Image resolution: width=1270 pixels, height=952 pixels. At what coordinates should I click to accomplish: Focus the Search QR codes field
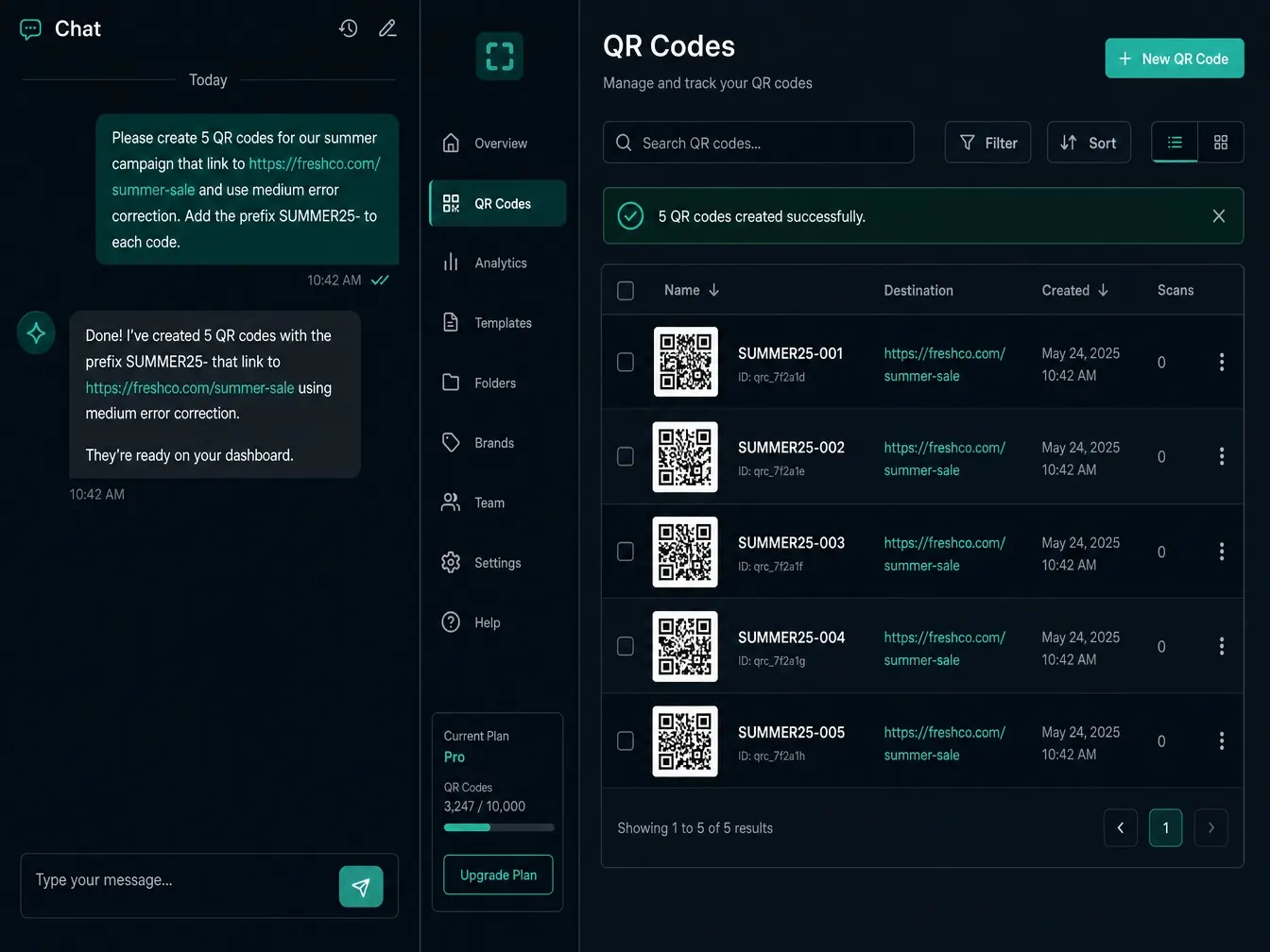(758, 143)
